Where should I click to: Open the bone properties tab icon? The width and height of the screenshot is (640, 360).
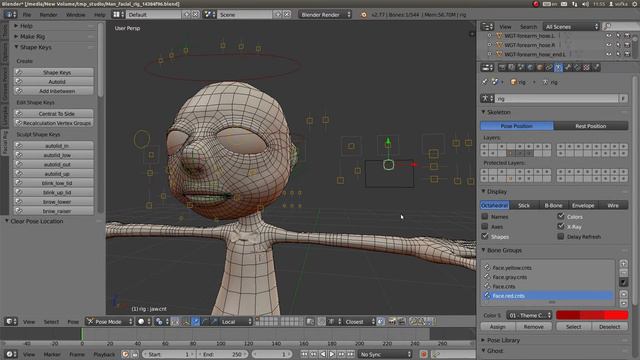pyautogui.click(x=568, y=68)
